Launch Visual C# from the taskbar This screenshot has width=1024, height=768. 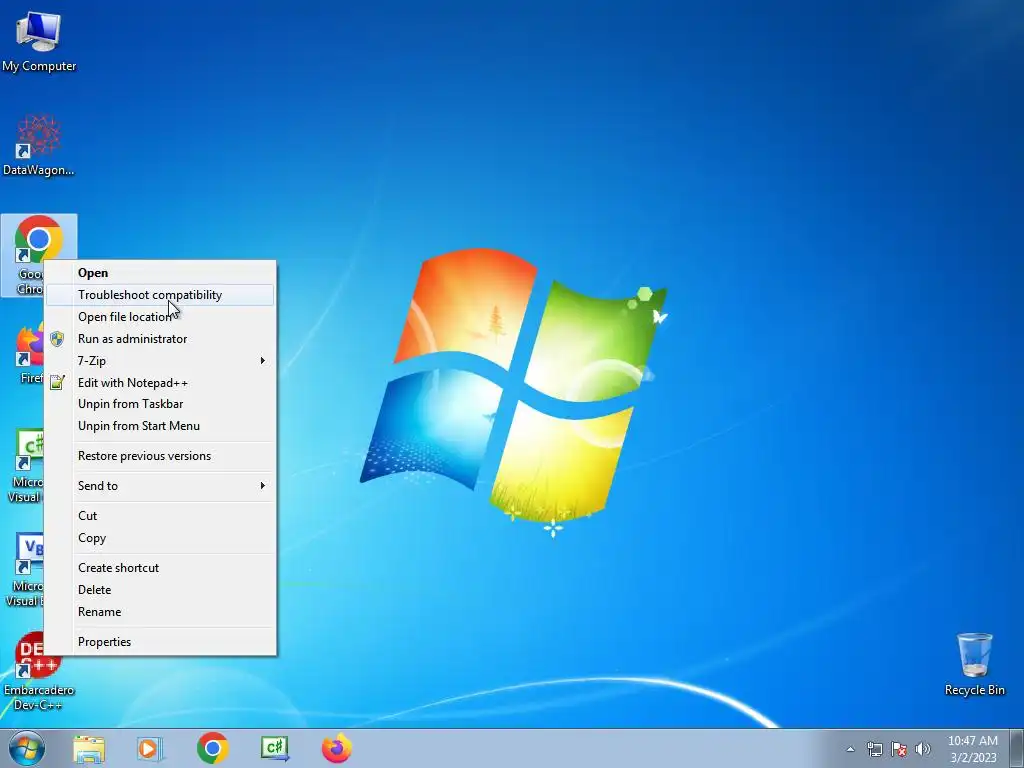click(274, 748)
